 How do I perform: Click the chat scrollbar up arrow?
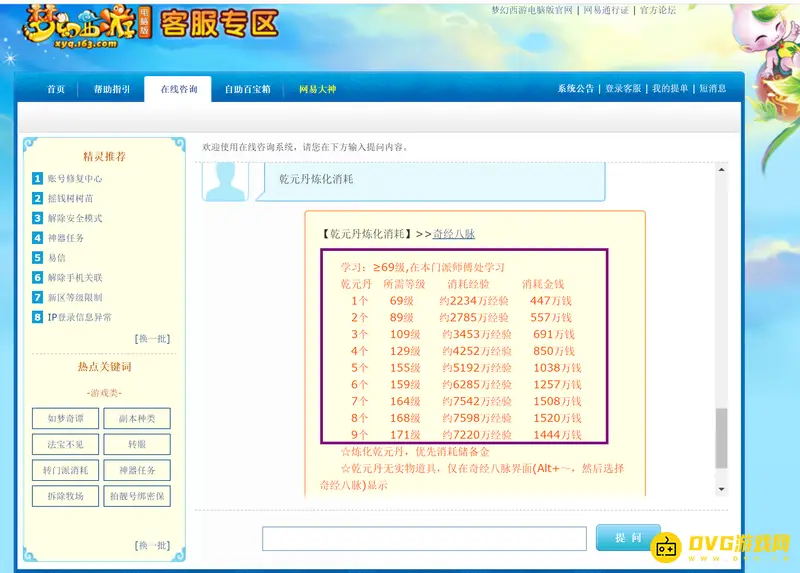pos(721,169)
